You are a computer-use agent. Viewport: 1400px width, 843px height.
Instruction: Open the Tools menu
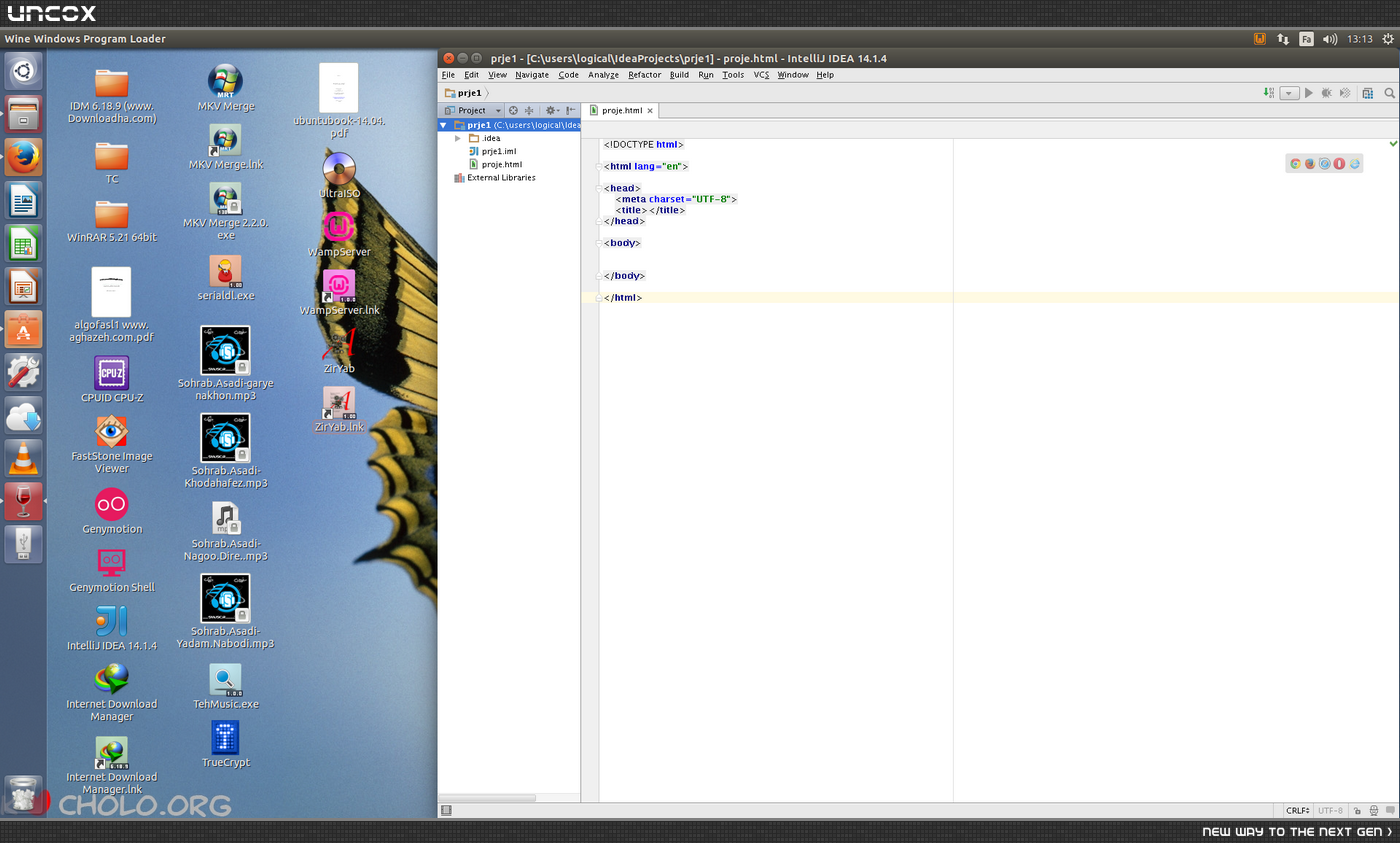733,75
